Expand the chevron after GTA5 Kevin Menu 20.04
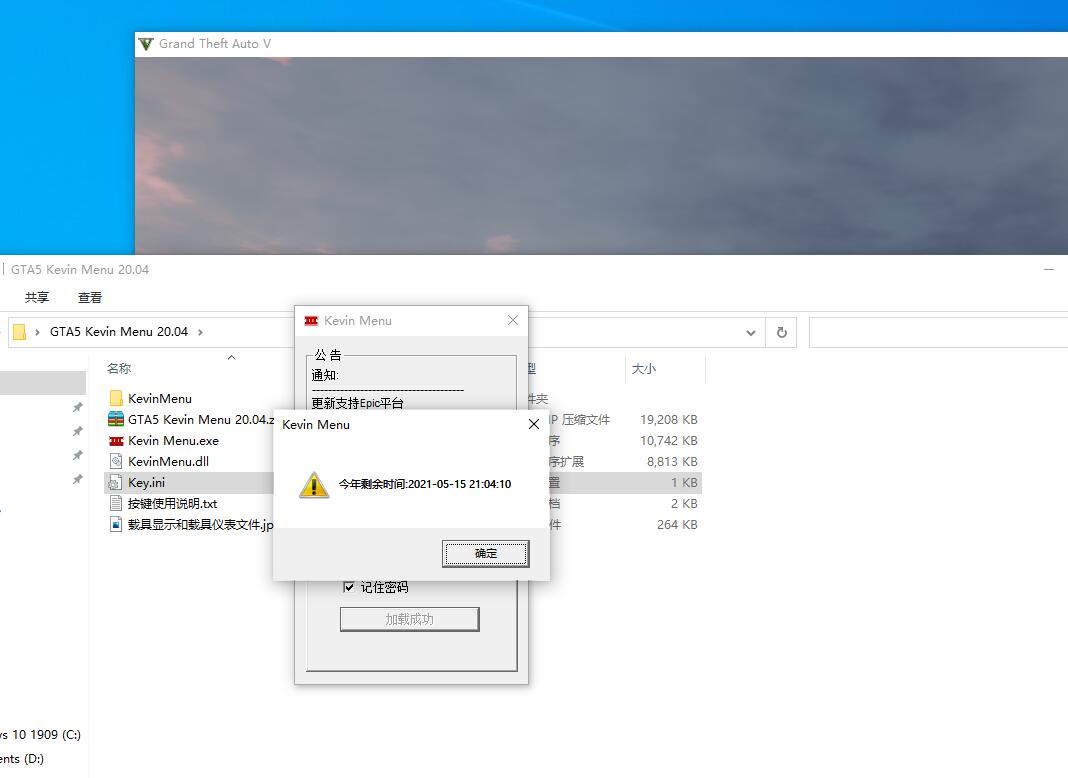The height and width of the screenshot is (778, 1068). click(200, 332)
